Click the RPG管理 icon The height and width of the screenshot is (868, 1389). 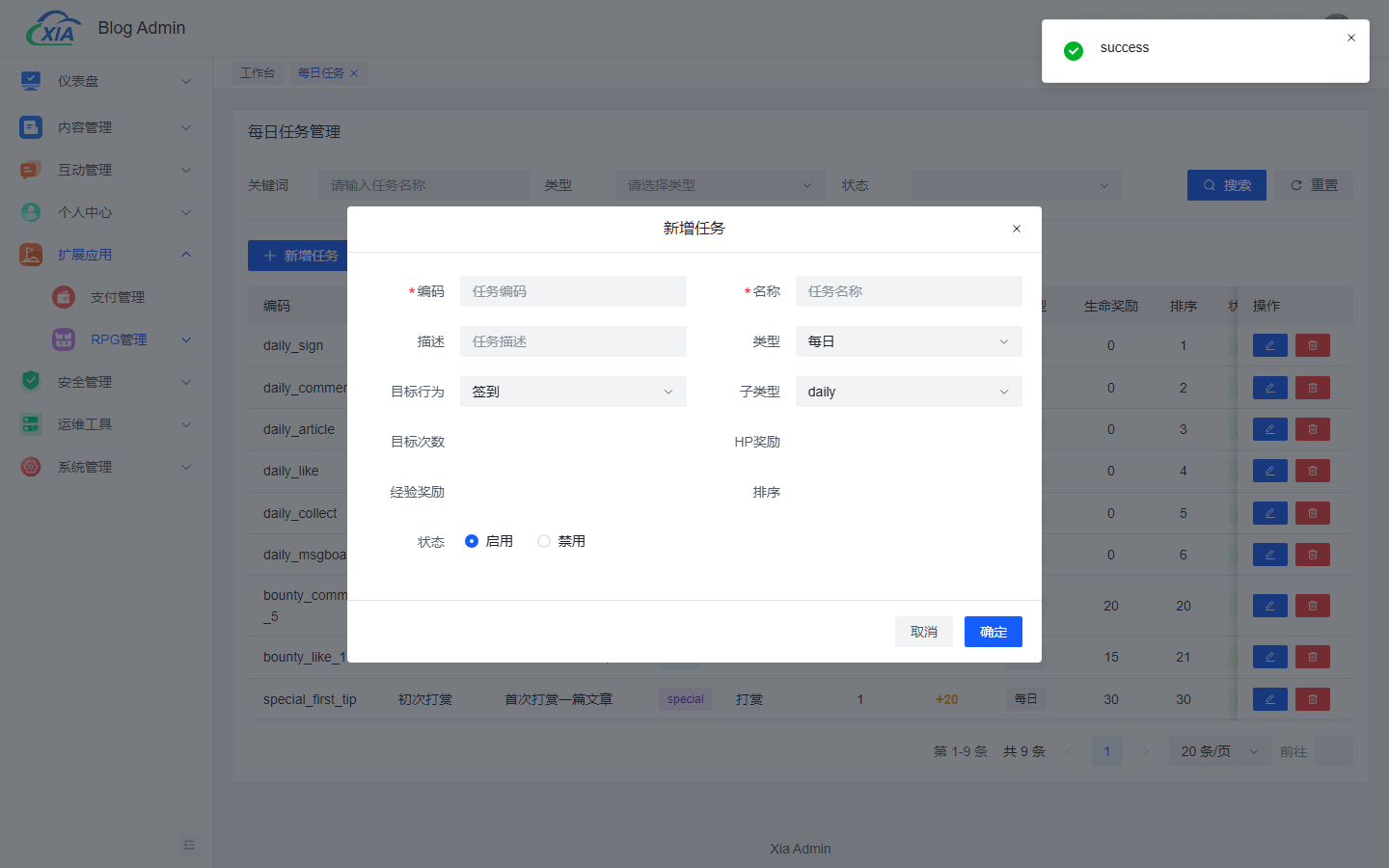(64, 339)
